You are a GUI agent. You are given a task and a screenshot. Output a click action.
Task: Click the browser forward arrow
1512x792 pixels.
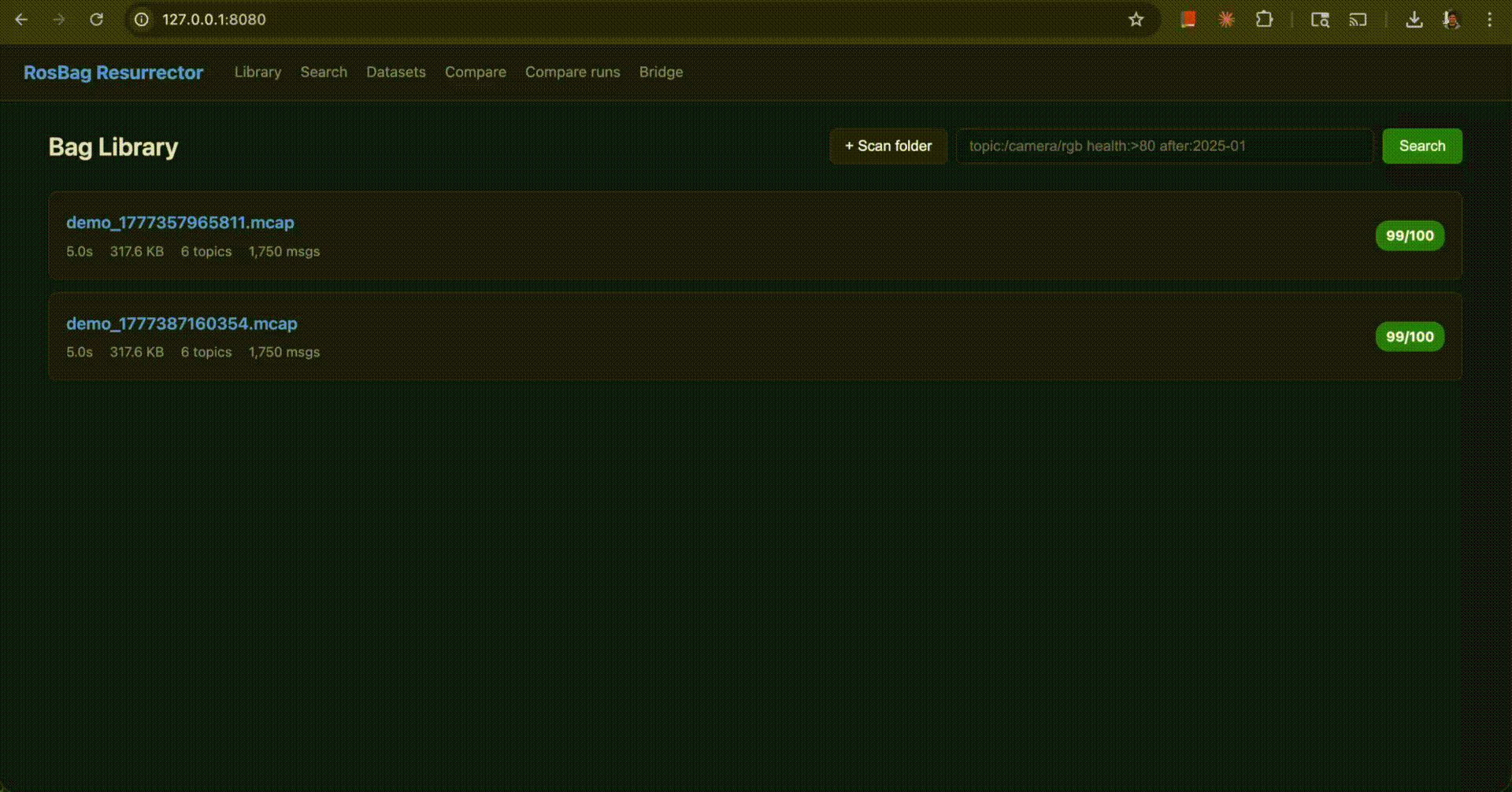59,20
